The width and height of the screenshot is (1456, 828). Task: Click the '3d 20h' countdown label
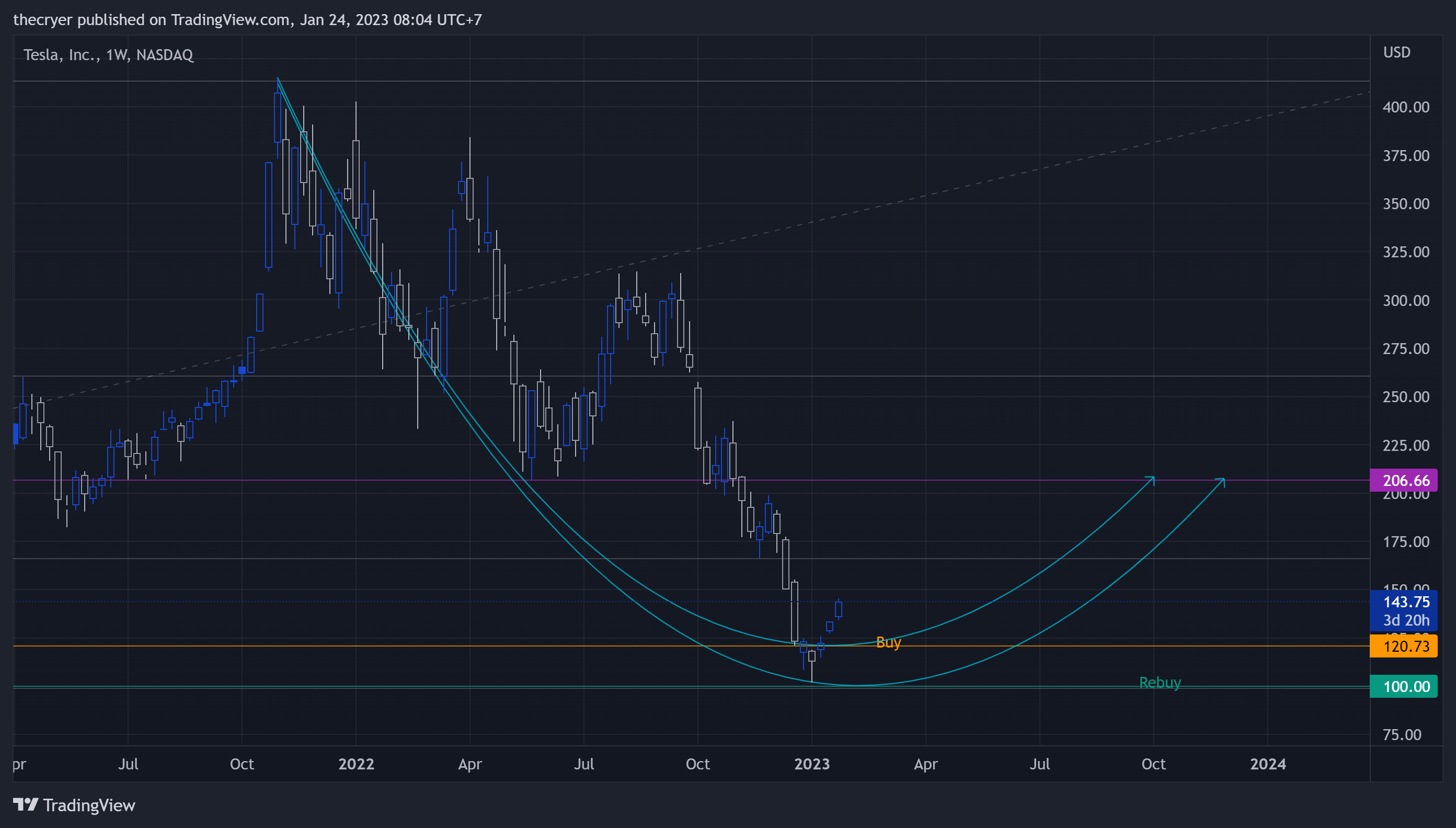[1406, 620]
